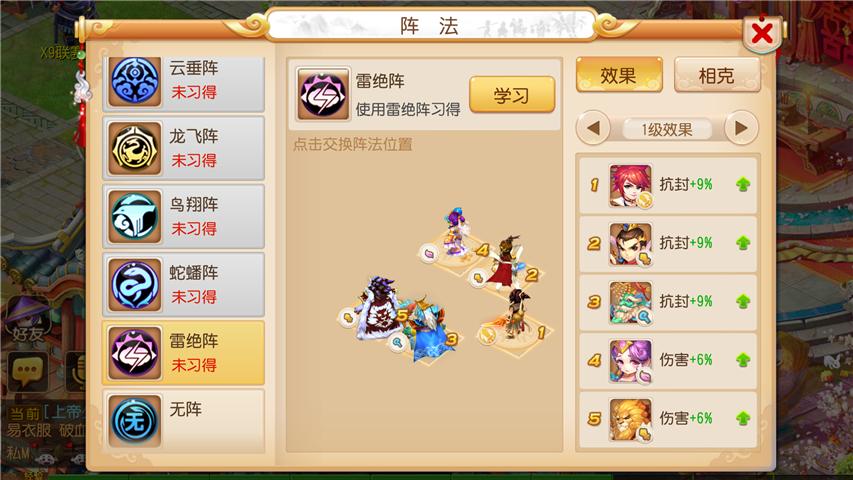Select the 云垂阵 formation icon
Viewport: 853px width, 480px height.
pos(135,81)
